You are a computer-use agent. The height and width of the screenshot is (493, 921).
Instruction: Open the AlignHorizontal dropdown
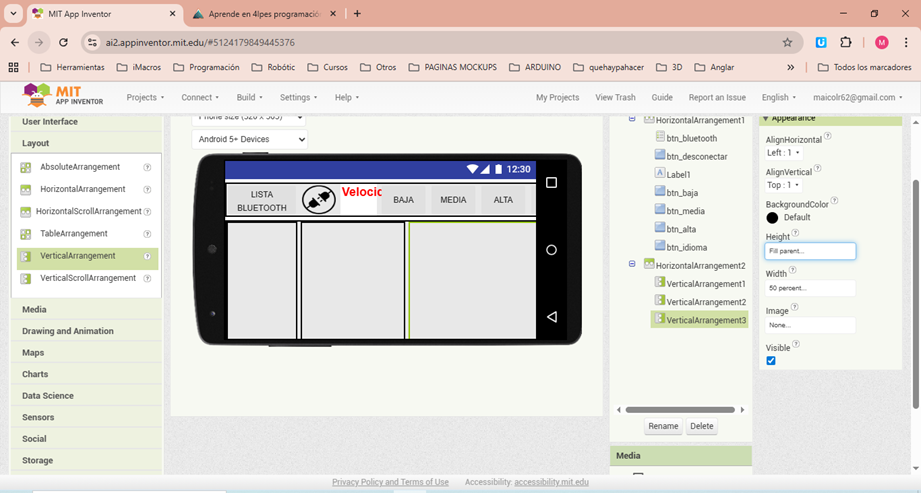coord(784,153)
